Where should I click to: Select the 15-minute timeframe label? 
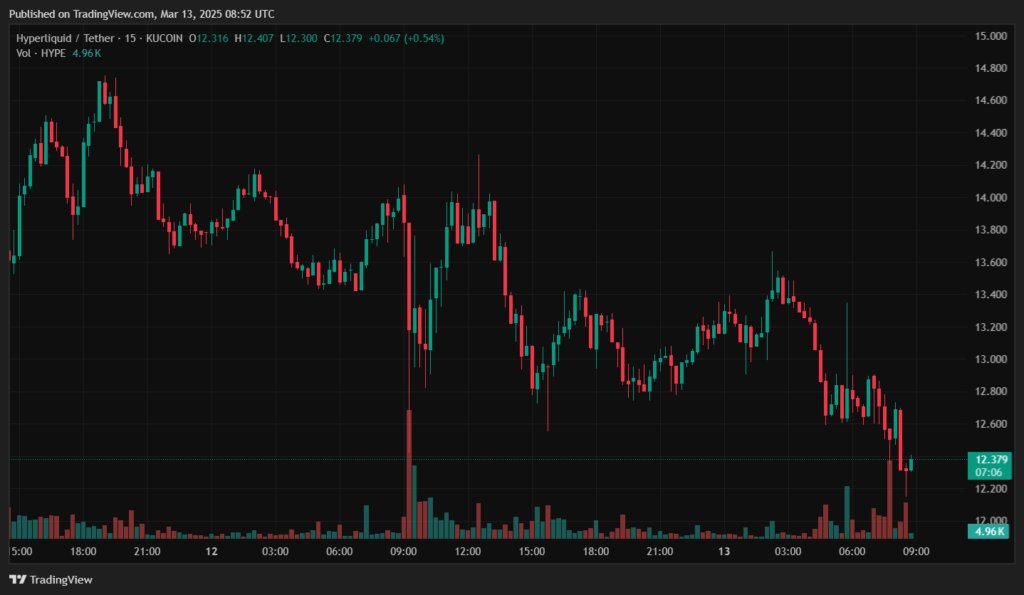[131, 37]
